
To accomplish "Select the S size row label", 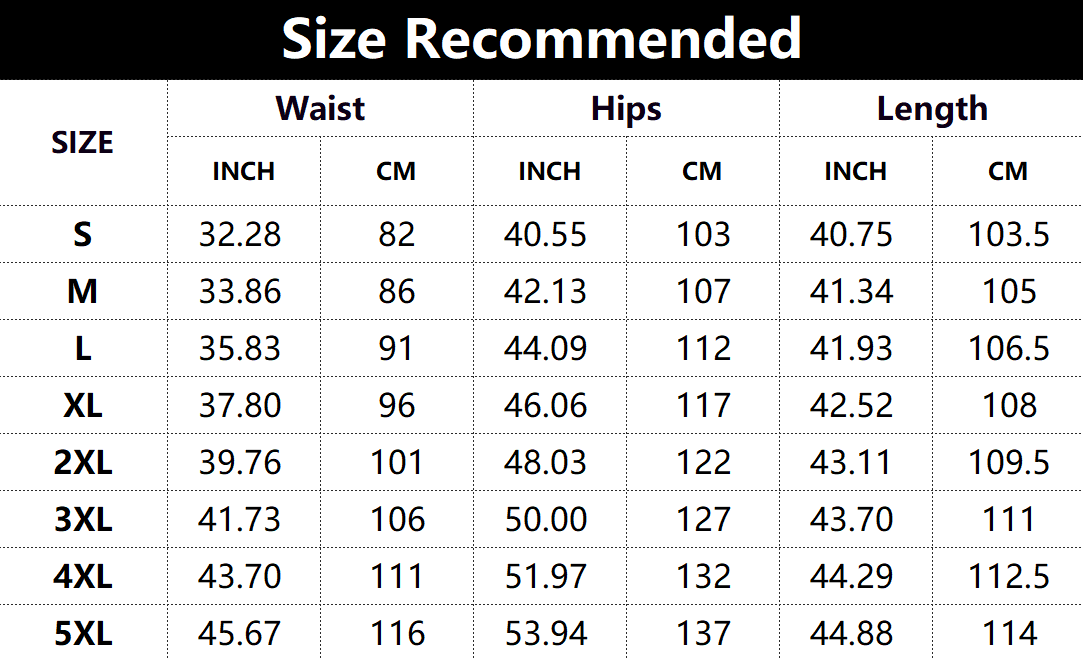I will tap(82, 234).
